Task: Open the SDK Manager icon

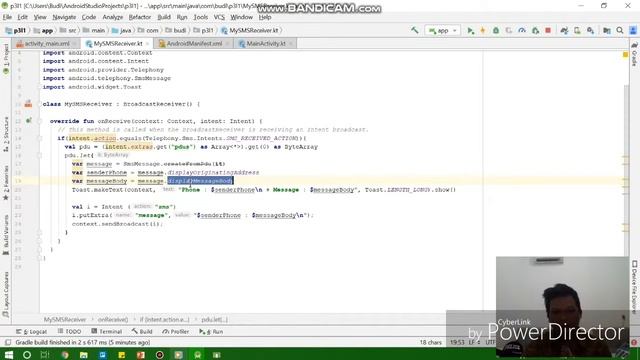Action: [590, 30]
